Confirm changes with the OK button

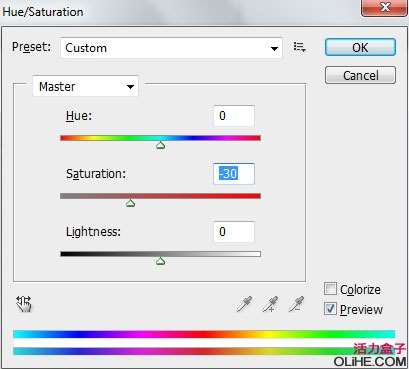pos(360,47)
